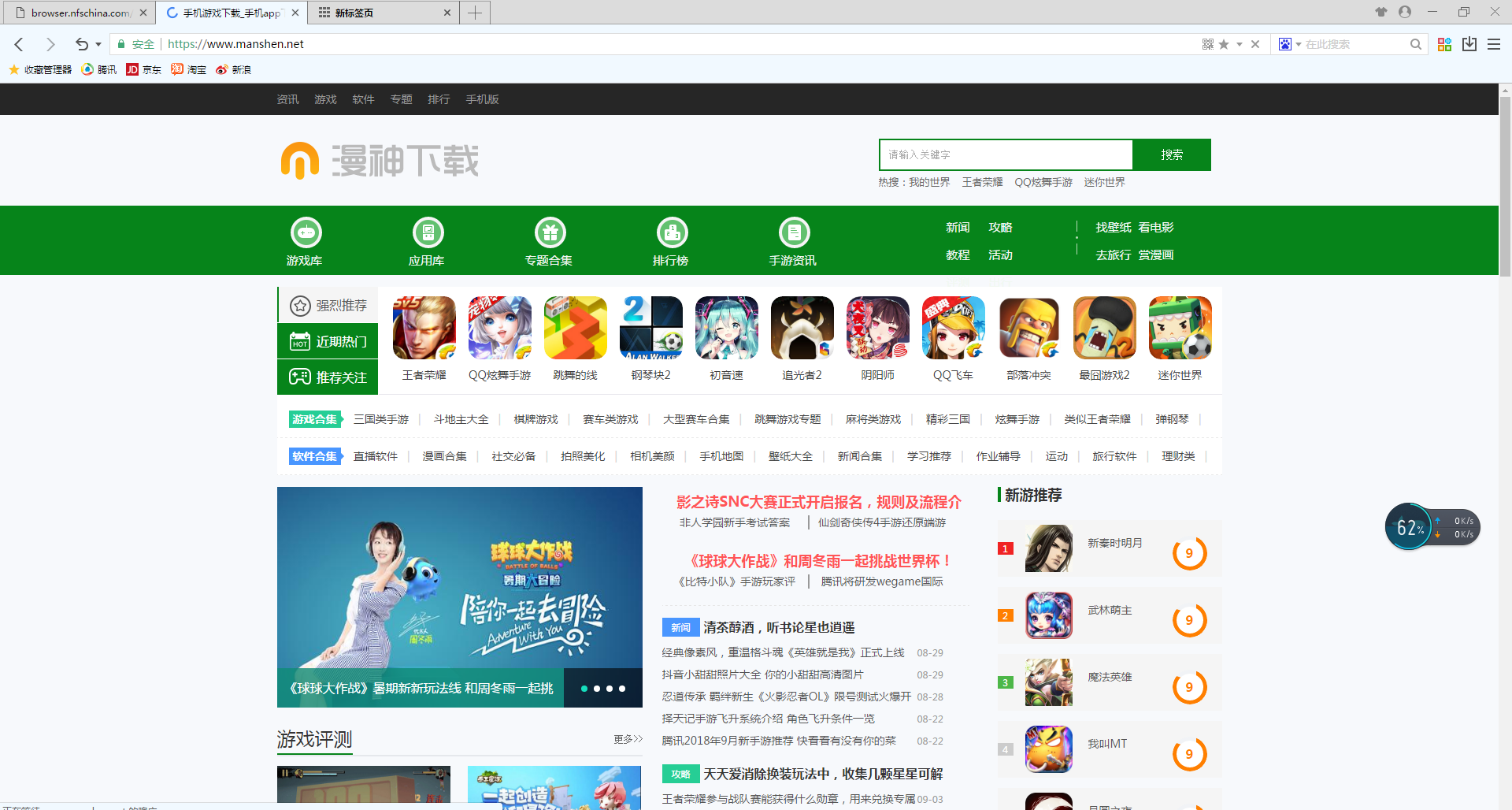The height and width of the screenshot is (810, 1512).
Task: Expand the address bar dropdown arrow
Action: pos(1240,44)
